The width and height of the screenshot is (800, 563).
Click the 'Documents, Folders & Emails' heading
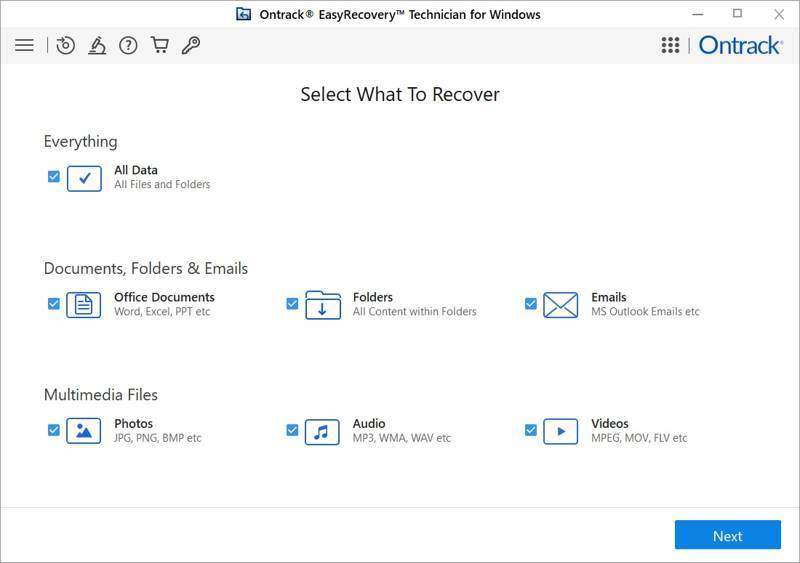146,268
